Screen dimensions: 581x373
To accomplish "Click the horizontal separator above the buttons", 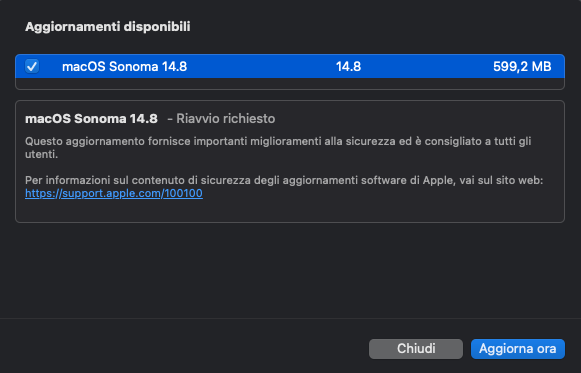I will 290,318.
